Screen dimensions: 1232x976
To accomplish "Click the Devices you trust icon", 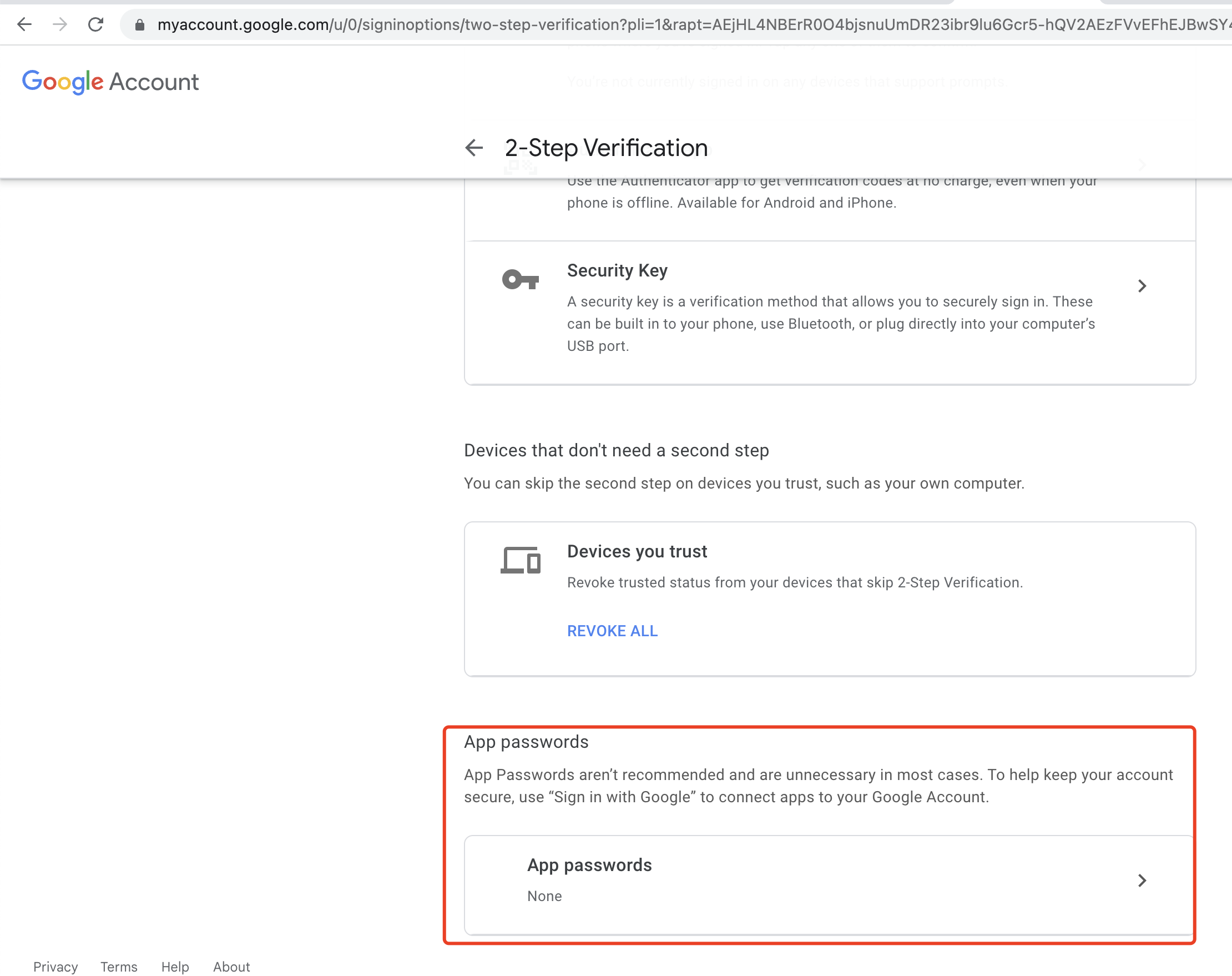I will [x=521, y=560].
